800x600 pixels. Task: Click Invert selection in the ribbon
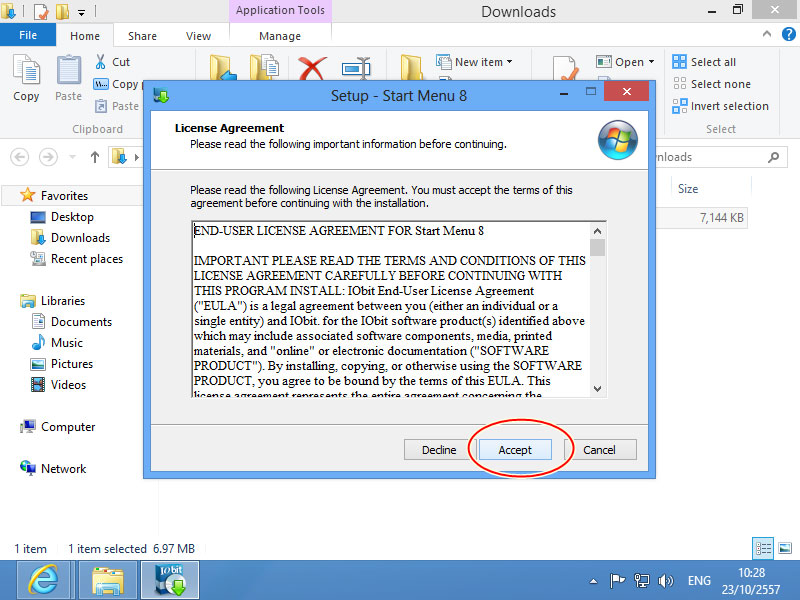720,106
